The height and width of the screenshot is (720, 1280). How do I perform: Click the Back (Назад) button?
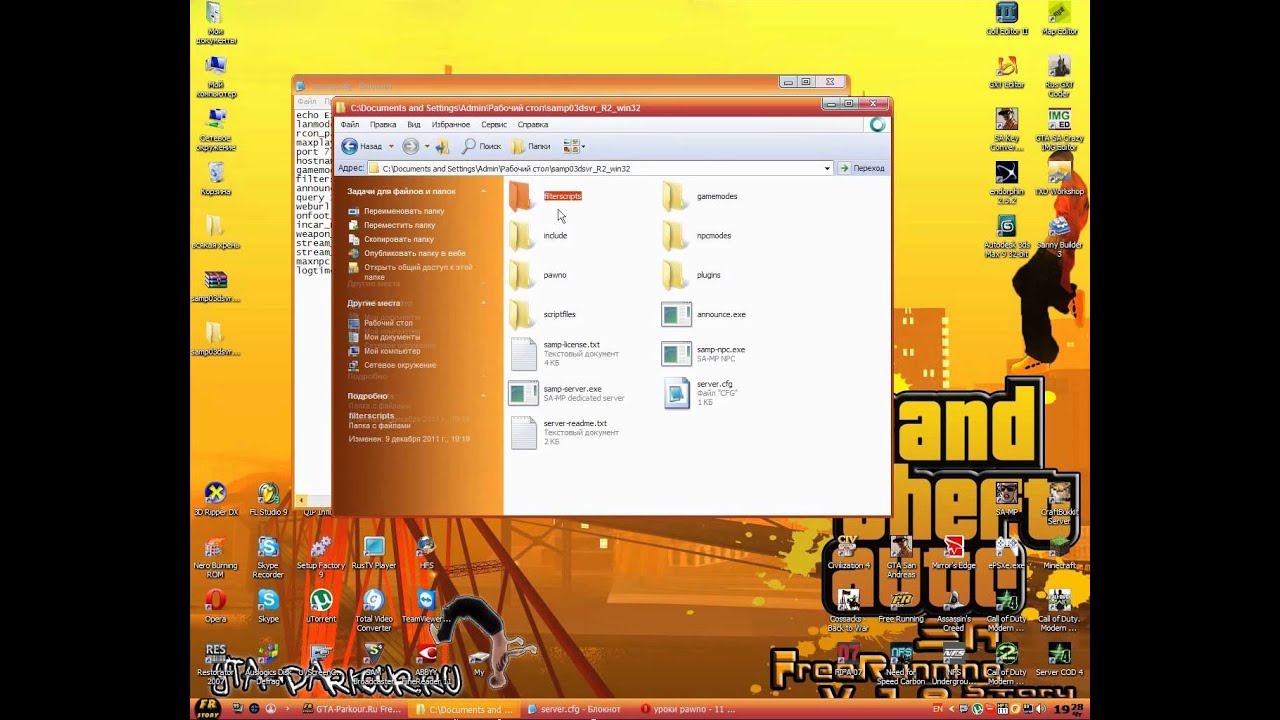pos(361,146)
